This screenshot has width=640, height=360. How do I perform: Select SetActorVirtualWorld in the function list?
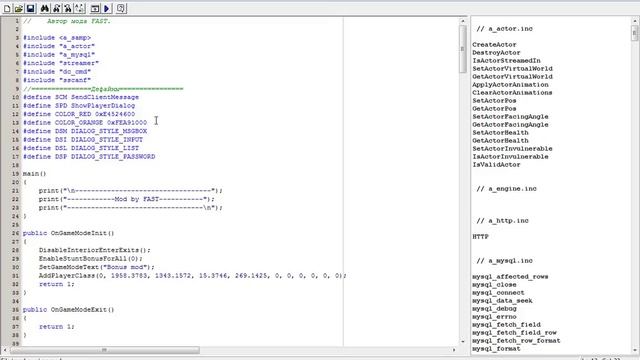pos(512,69)
